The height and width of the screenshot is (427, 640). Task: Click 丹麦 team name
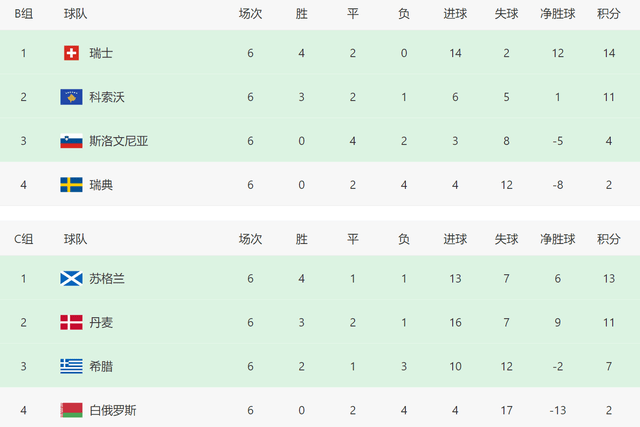(x=101, y=322)
